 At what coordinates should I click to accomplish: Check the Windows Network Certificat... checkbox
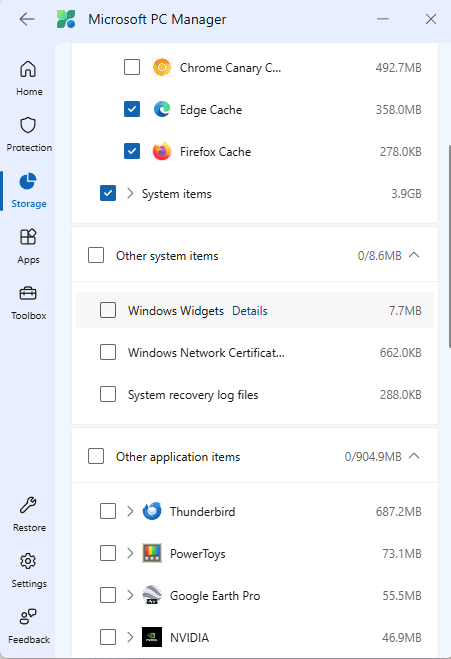coord(108,352)
